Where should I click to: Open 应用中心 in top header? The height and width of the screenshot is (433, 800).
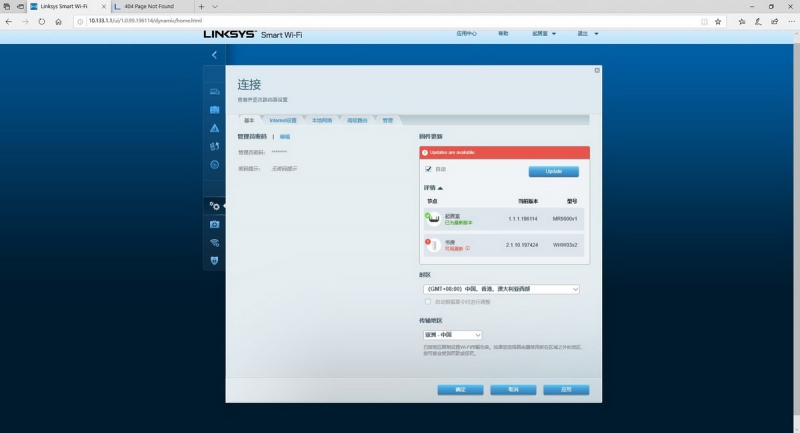tap(466, 34)
